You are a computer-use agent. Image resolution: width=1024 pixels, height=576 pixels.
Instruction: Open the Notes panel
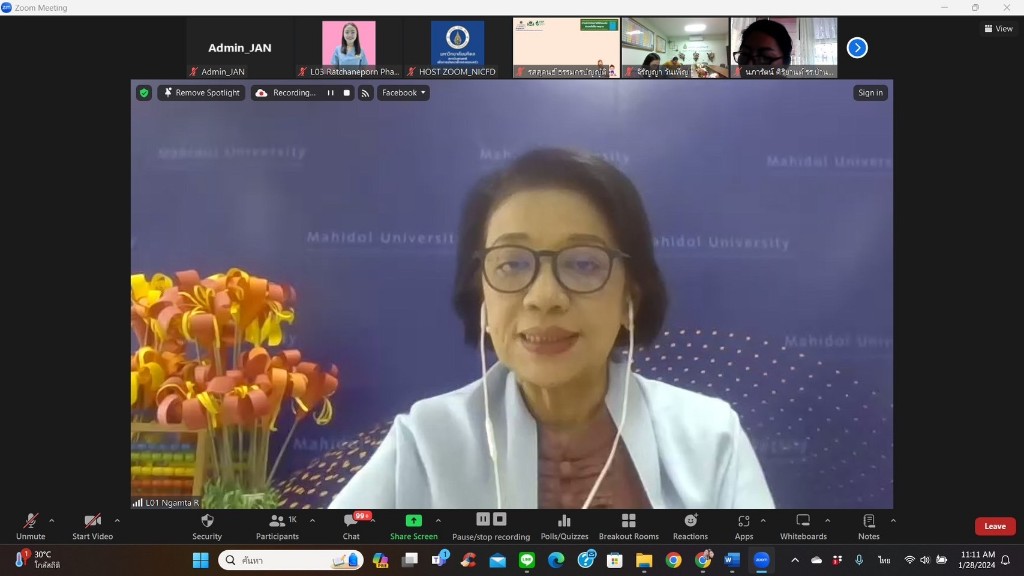point(869,526)
